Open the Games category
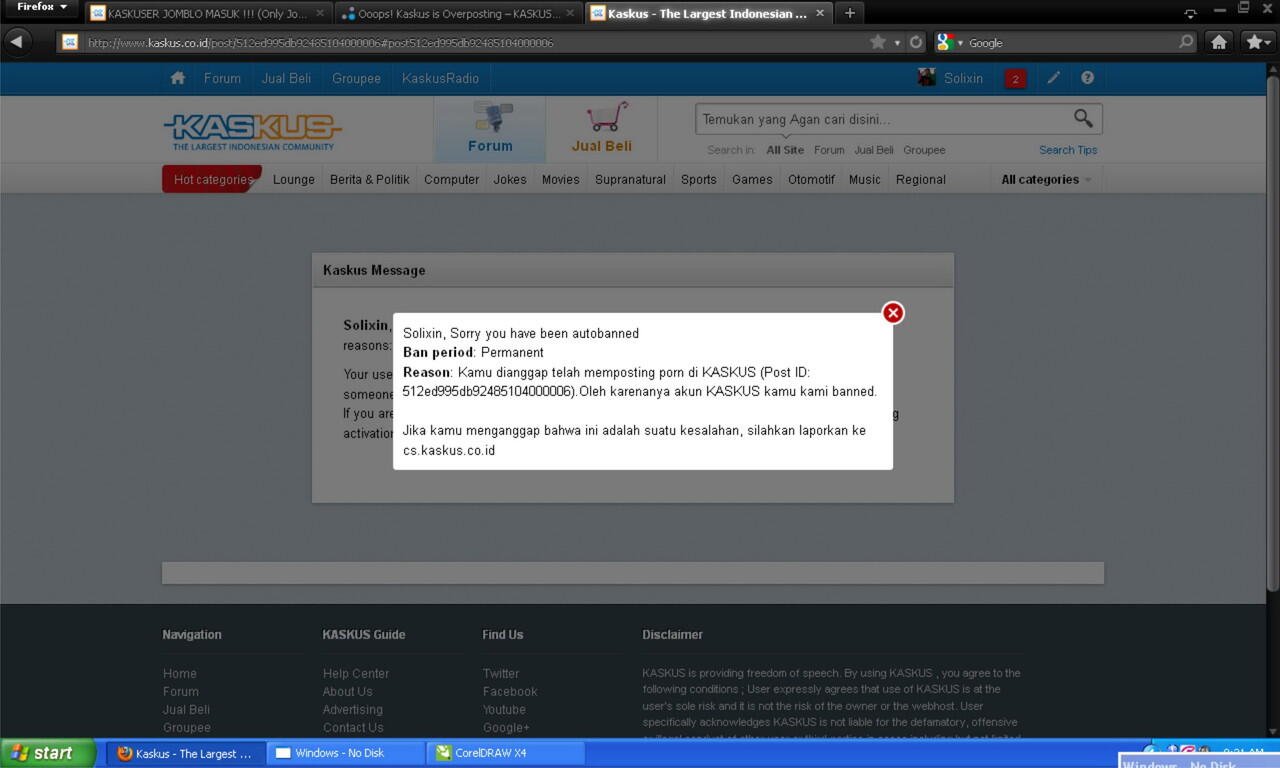 pyautogui.click(x=752, y=180)
